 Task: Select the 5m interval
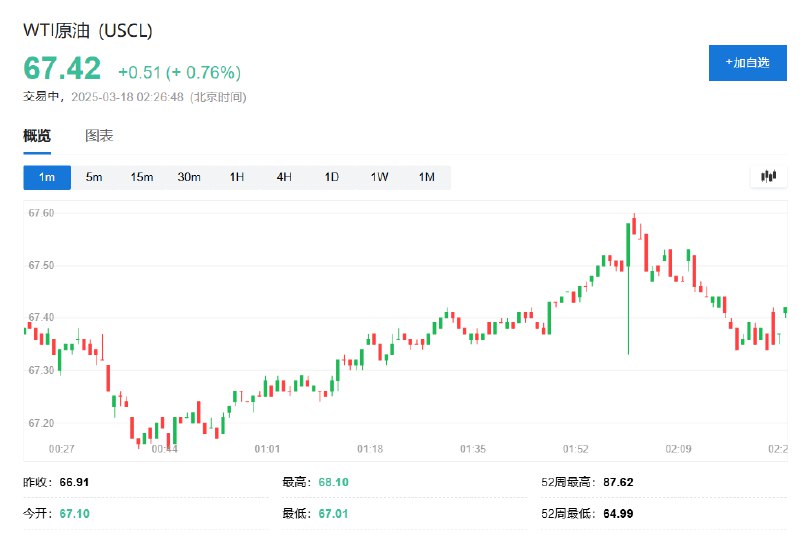94,177
